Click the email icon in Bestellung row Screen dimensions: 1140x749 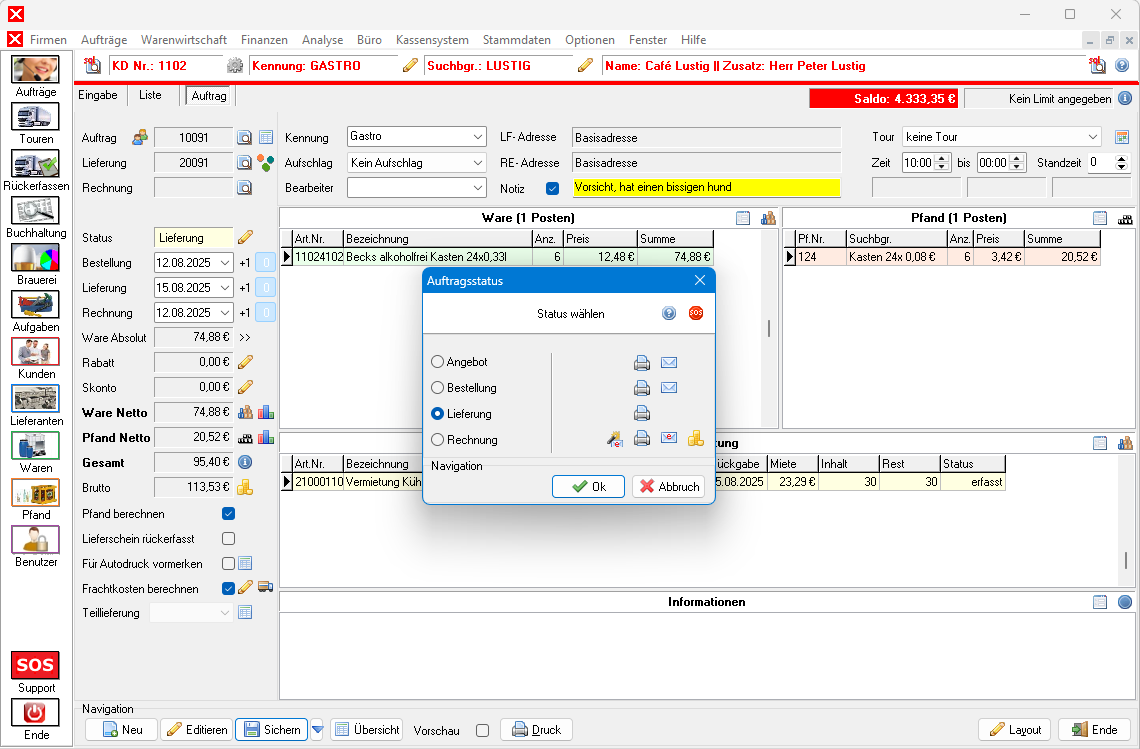pyautogui.click(x=669, y=388)
